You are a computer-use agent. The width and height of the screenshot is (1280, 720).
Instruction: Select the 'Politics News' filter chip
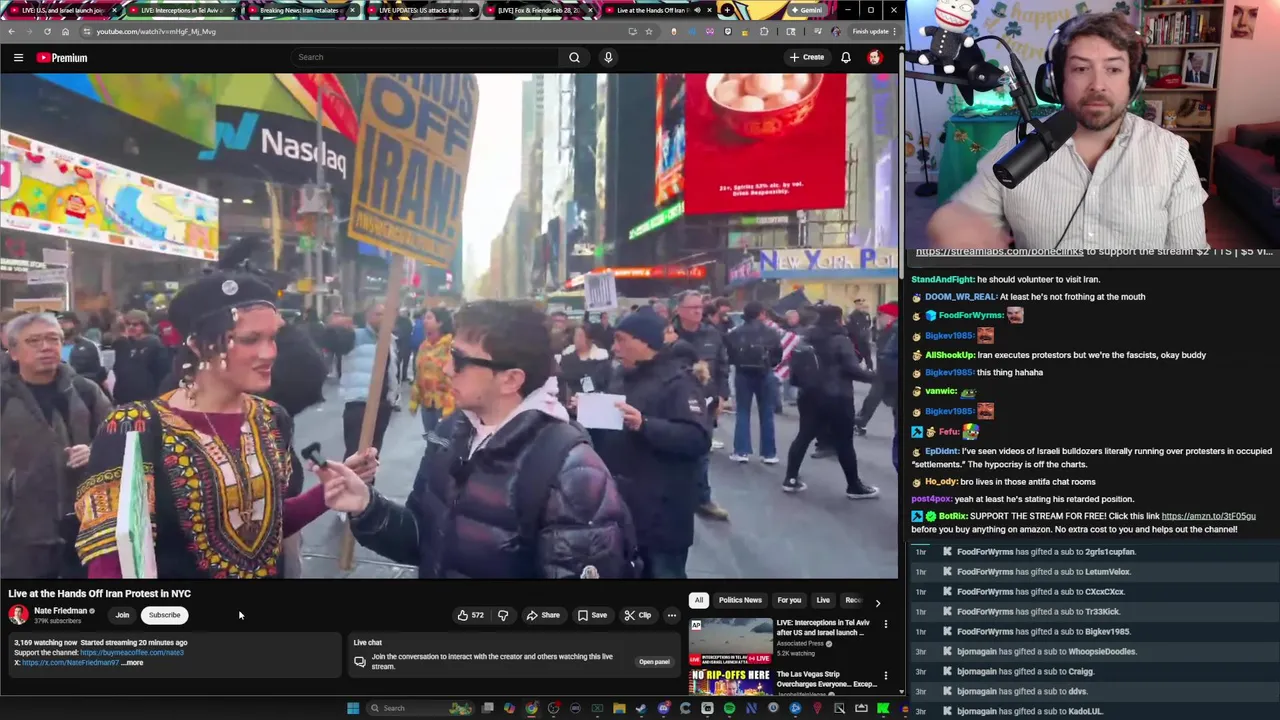pos(740,600)
